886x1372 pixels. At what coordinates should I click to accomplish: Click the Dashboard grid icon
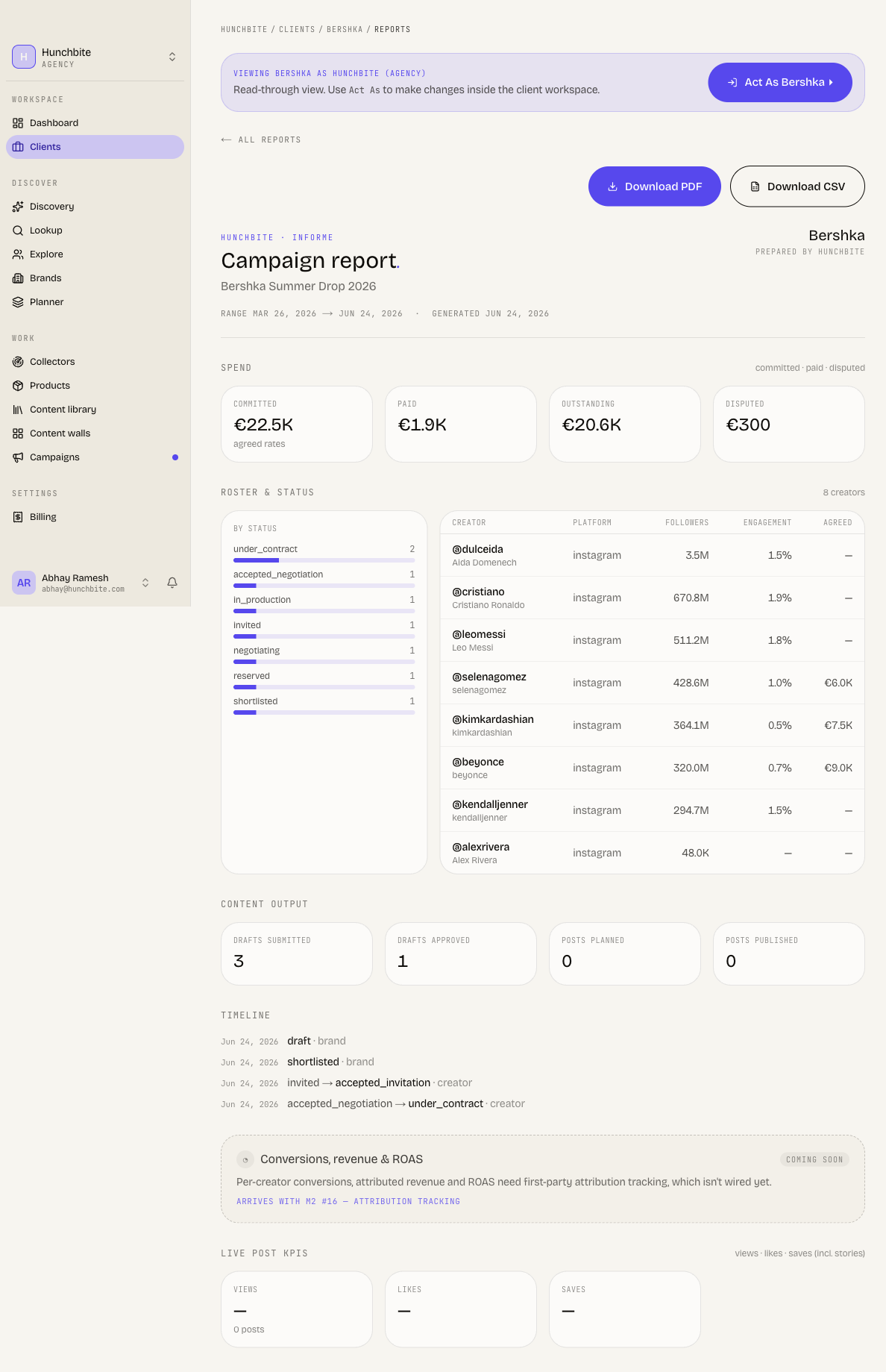coord(18,123)
